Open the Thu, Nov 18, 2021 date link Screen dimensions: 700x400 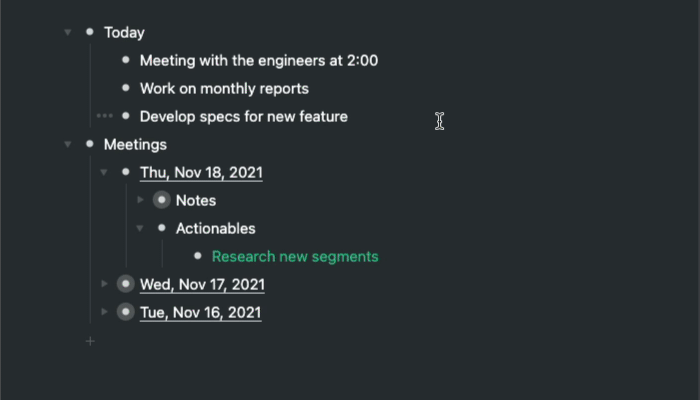click(x=201, y=172)
